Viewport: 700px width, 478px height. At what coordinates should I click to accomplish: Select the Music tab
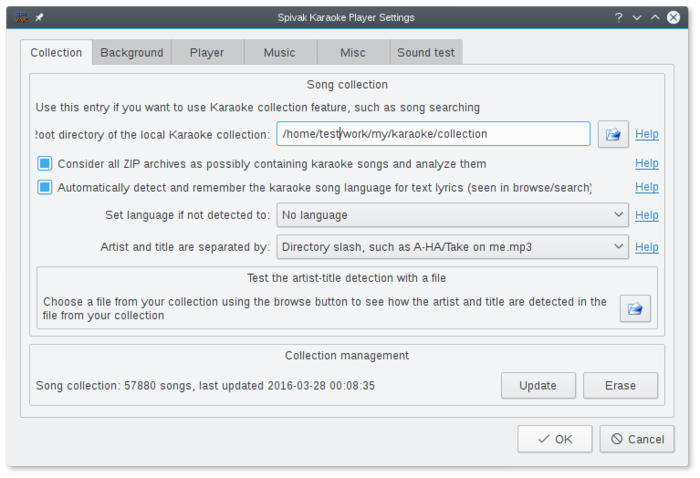pos(280,53)
